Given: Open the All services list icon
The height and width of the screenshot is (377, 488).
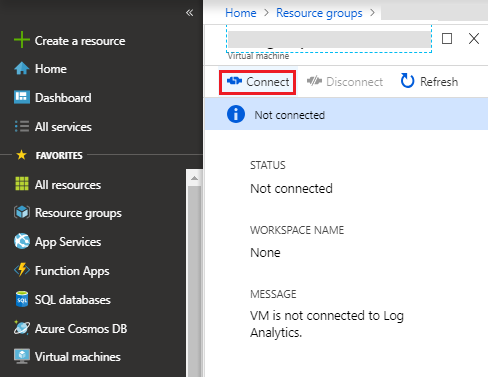Looking at the screenshot, I should (x=22, y=126).
